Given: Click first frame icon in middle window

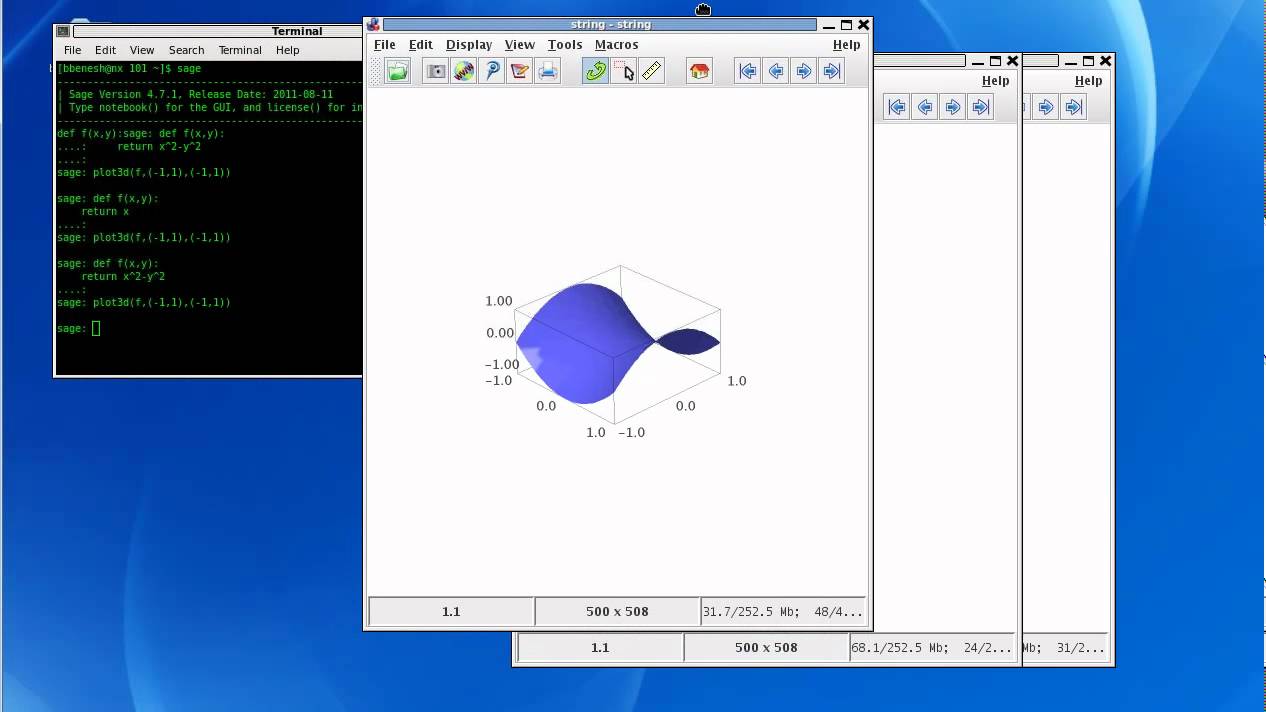Looking at the screenshot, I should 897,107.
